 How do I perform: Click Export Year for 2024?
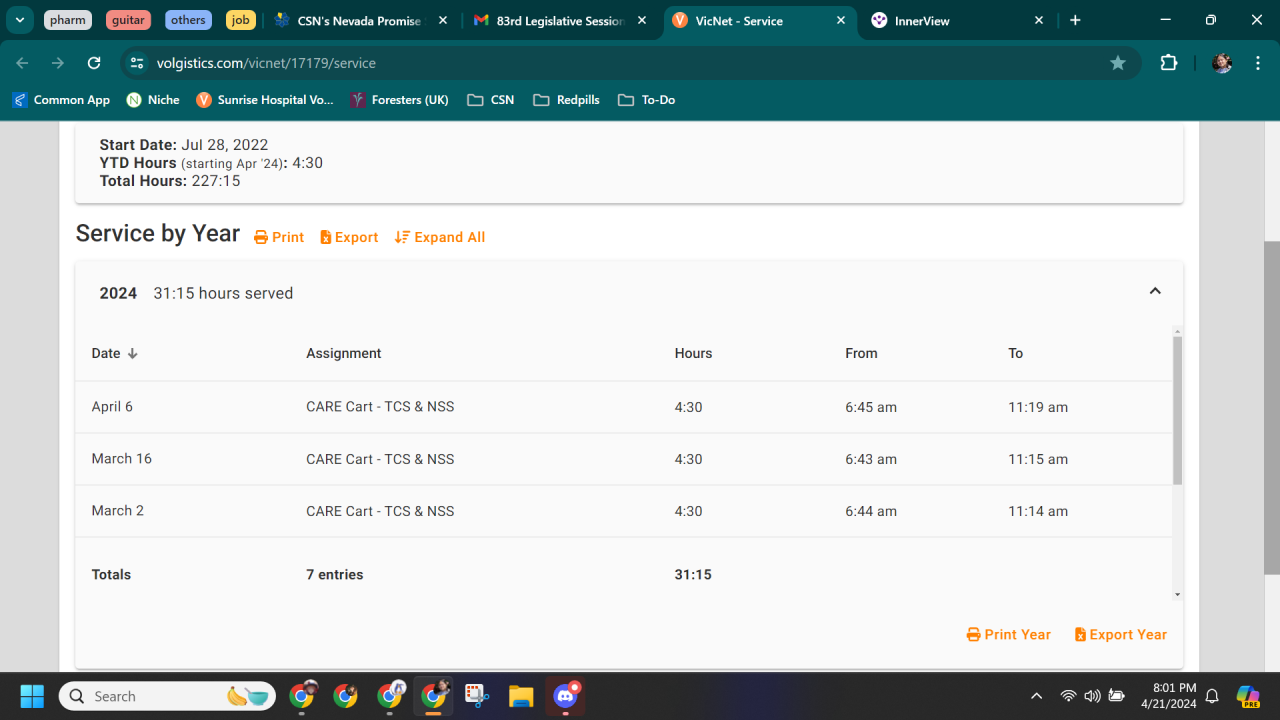1121,634
